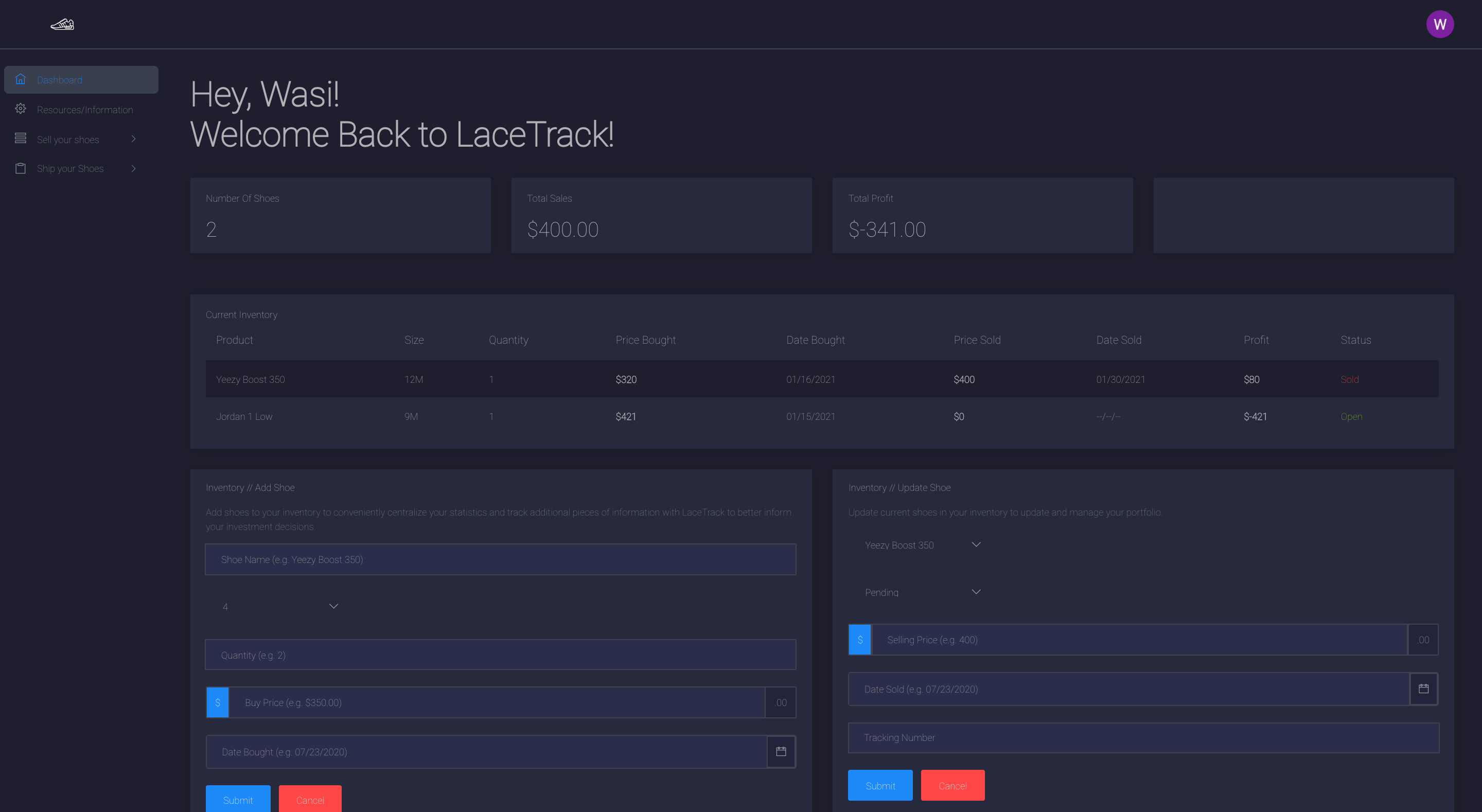Click the Sell your shoes list icon
Screen dimensions: 1482x812
click(x=21, y=139)
